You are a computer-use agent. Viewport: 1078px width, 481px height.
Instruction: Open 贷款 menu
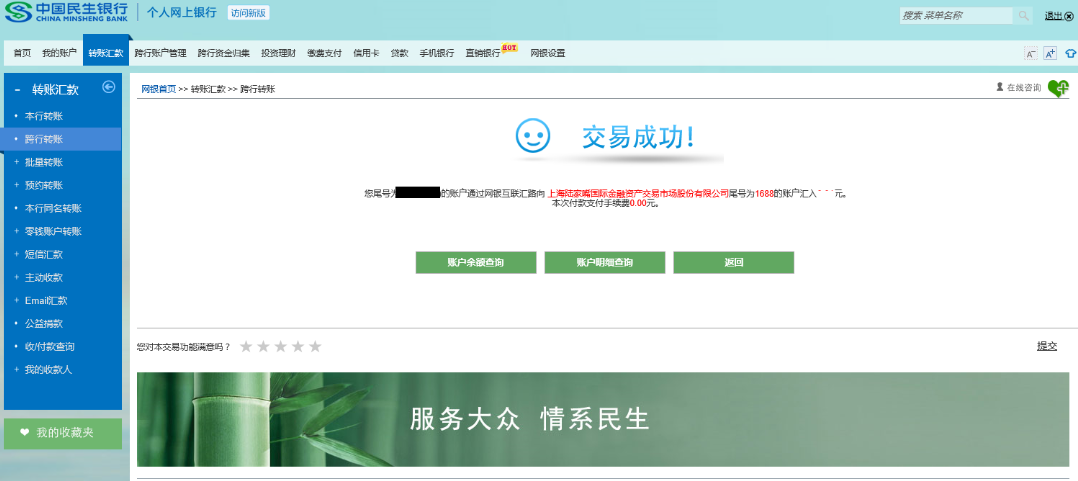[x=399, y=53]
